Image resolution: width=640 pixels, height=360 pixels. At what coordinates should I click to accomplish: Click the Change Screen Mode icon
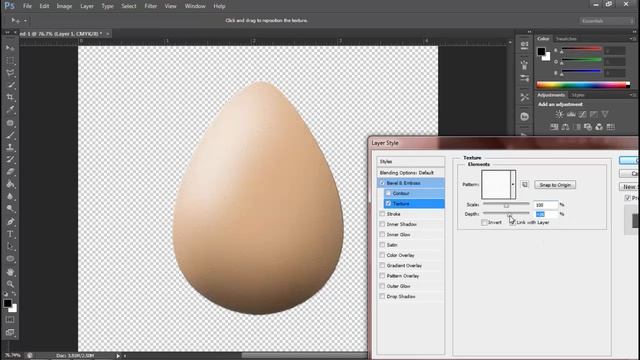coord(10,333)
